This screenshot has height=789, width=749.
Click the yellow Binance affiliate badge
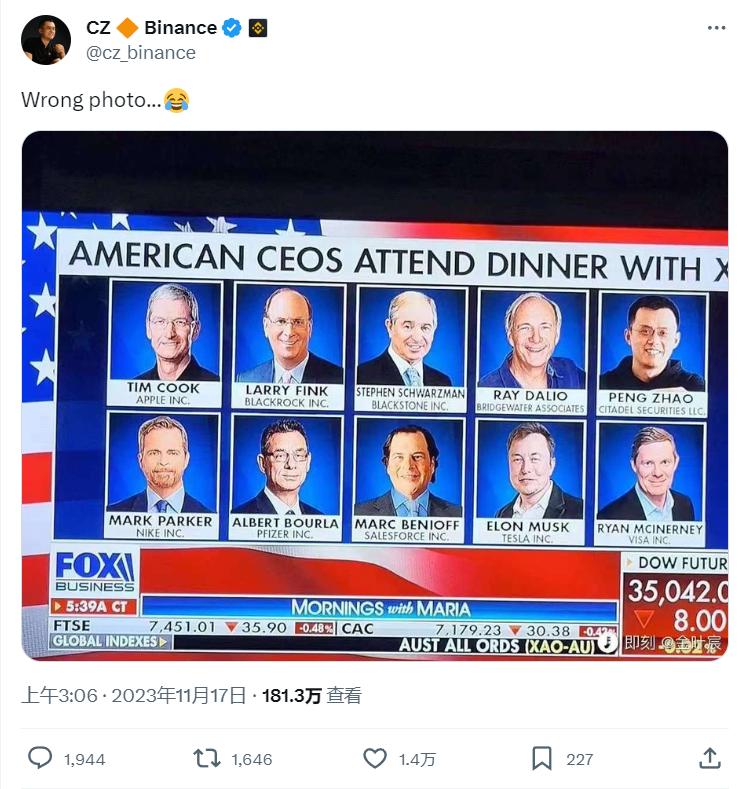click(257, 28)
